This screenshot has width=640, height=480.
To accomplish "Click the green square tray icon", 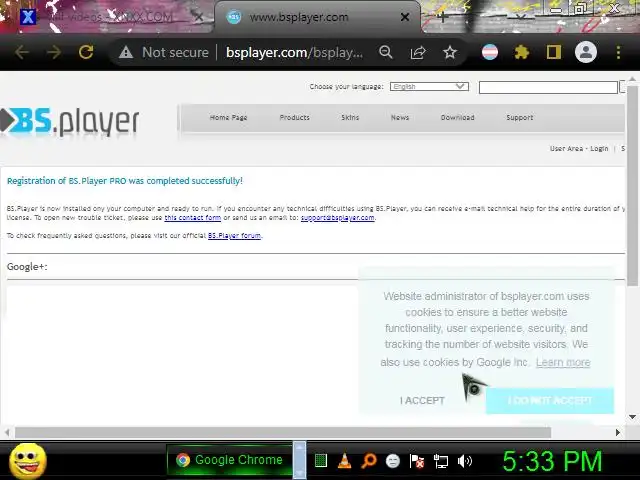I will pyautogui.click(x=321, y=461).
